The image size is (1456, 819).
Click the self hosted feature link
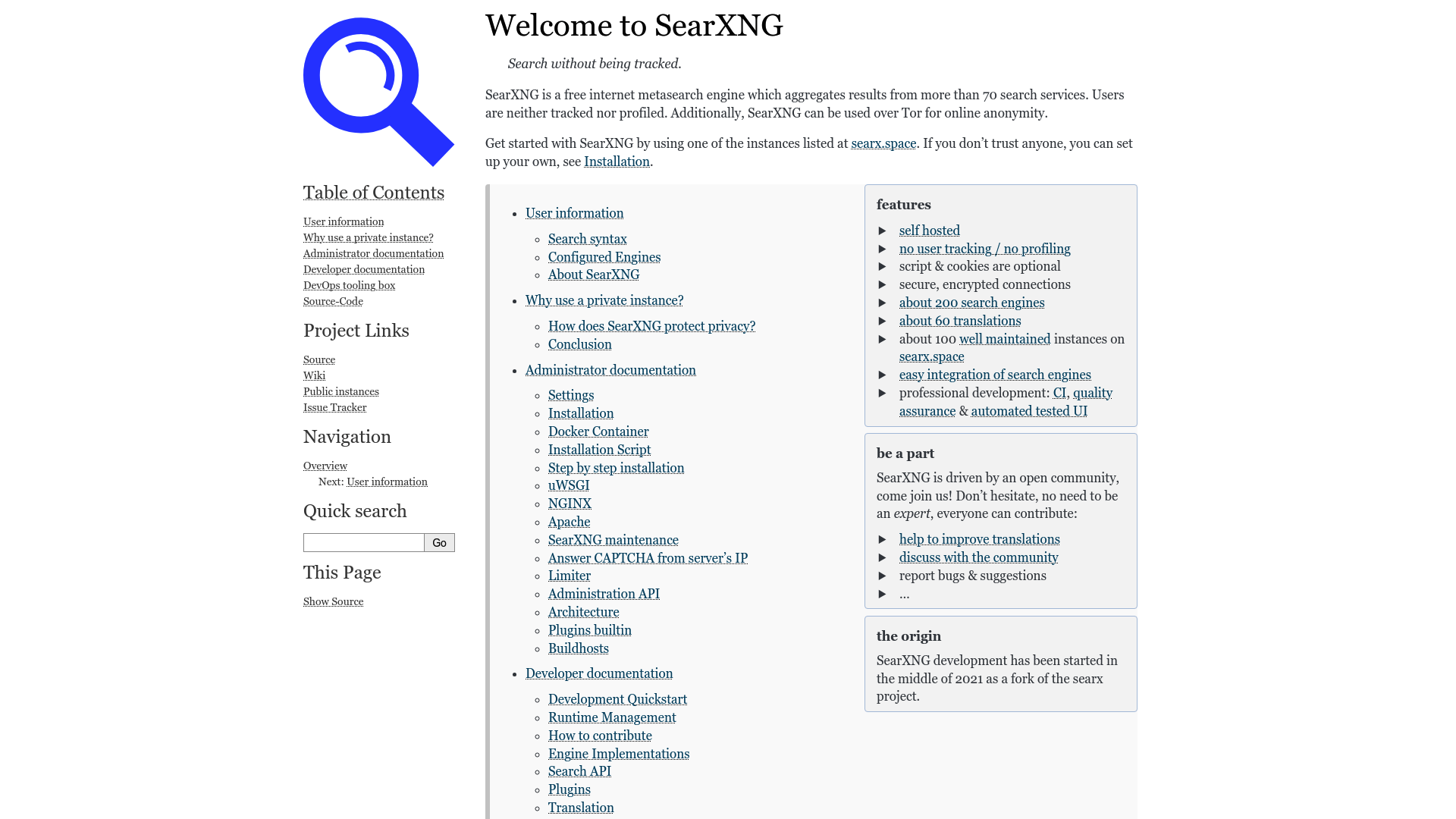929,230
